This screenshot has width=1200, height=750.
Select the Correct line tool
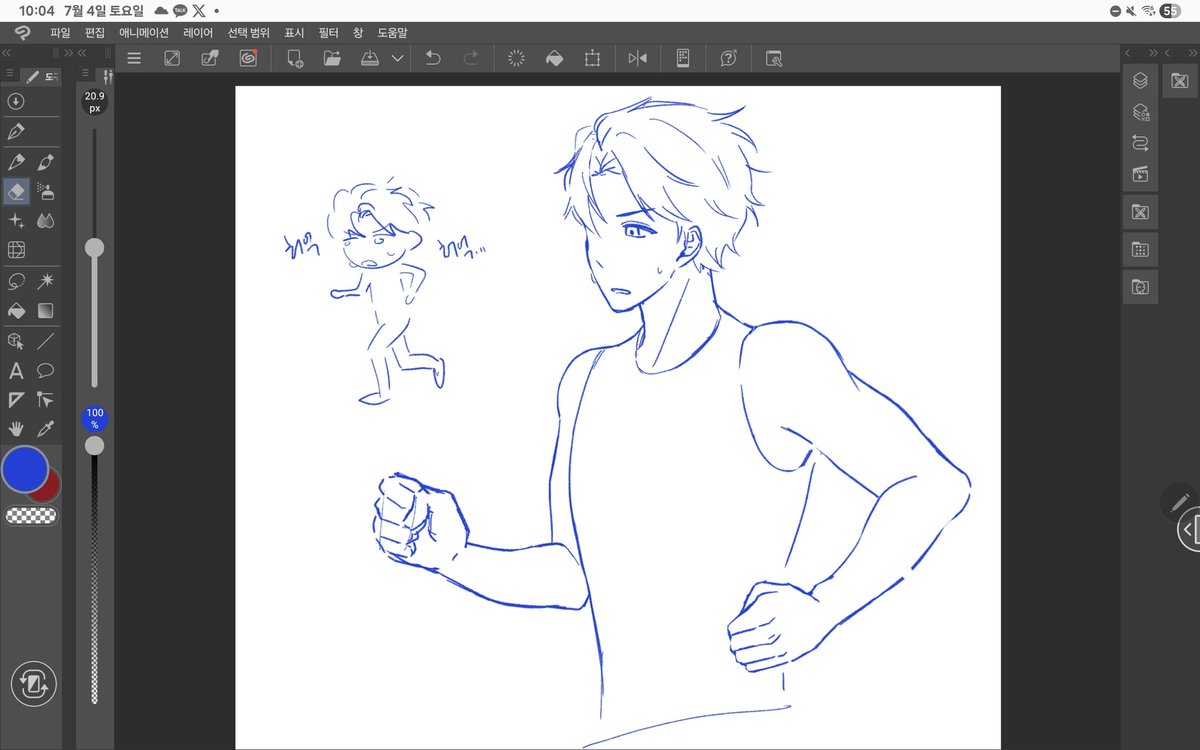click(45, 400)
